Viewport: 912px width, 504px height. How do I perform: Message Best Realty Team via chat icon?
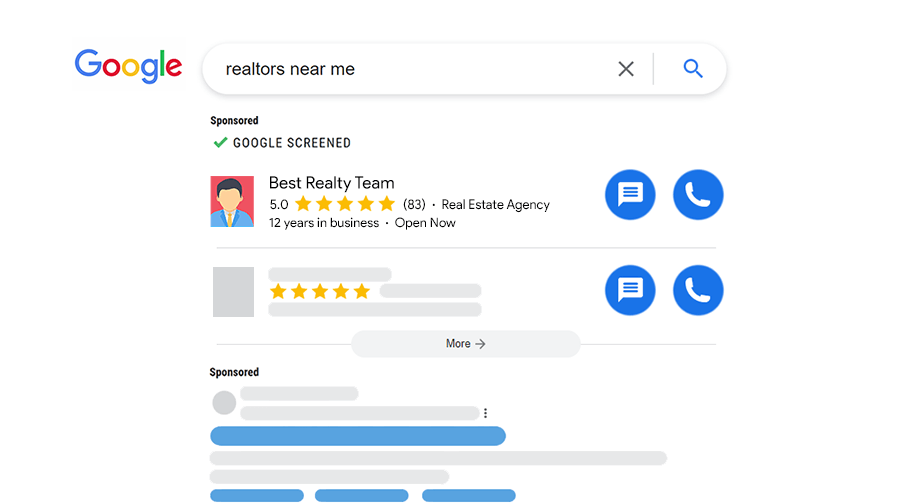coord(630,195)
